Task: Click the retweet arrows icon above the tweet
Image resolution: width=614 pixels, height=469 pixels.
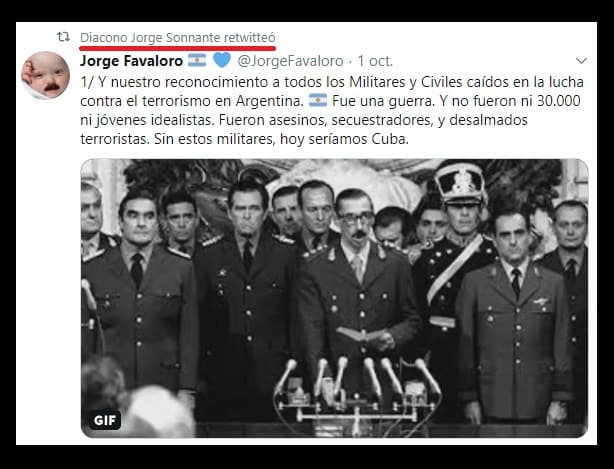Action: (x=63, y=37)
